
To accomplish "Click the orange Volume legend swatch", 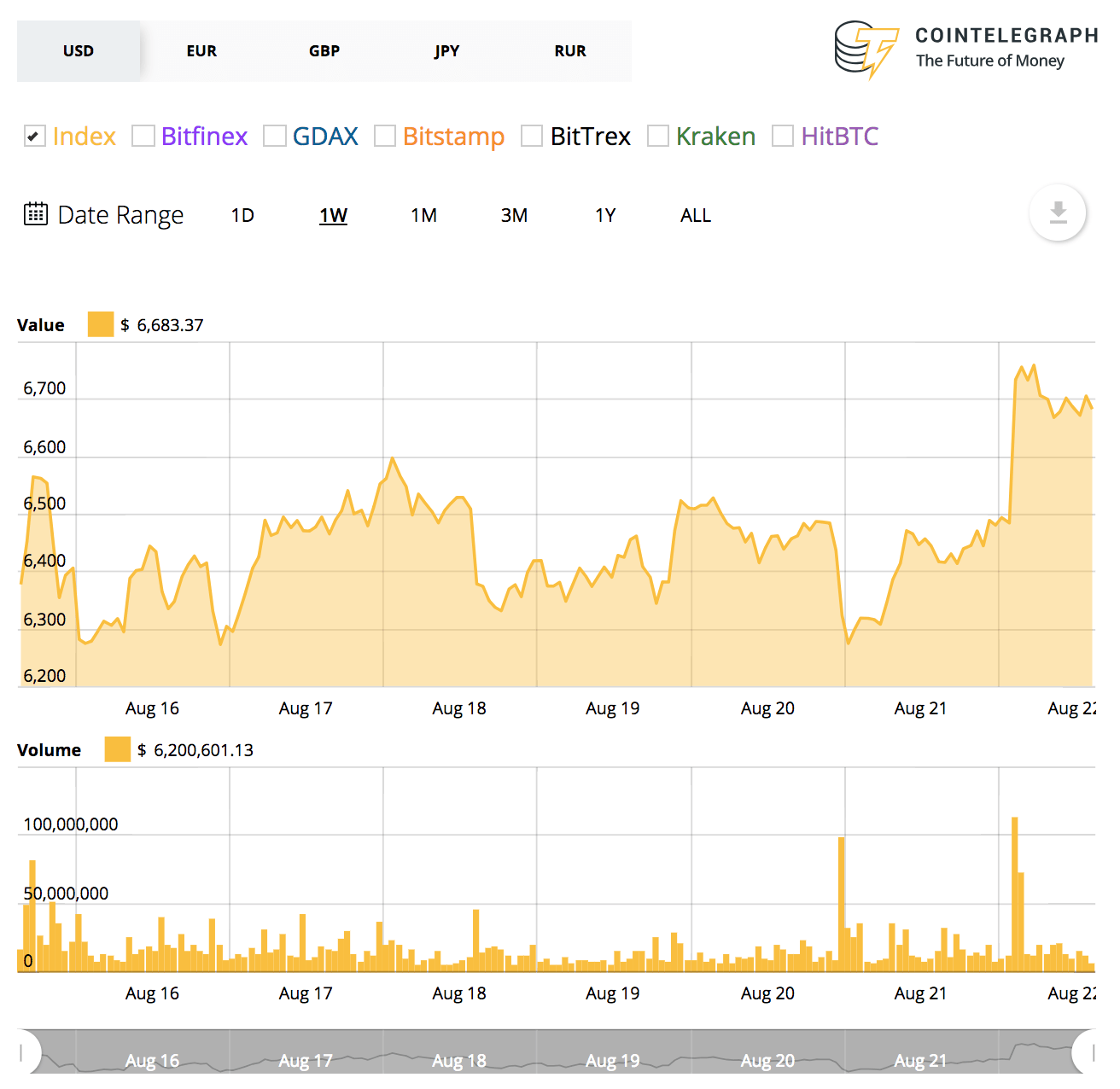I will (117, 749).
